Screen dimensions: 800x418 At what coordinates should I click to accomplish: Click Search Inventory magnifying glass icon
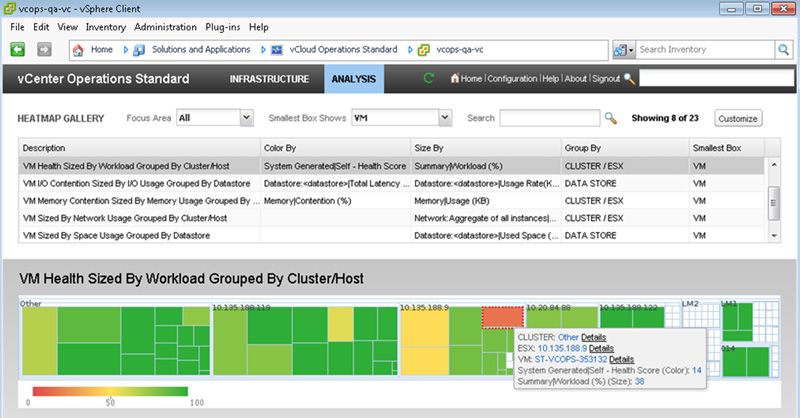point(783,49)
